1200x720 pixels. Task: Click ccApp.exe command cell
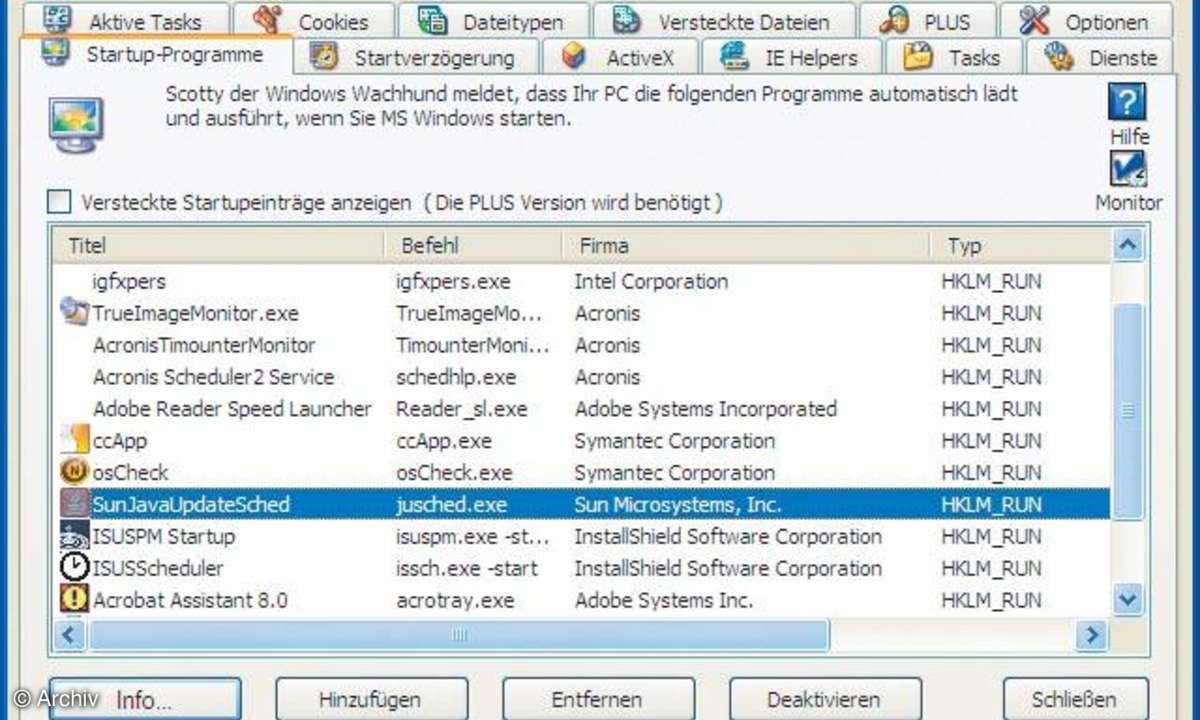tap(444, 441)
